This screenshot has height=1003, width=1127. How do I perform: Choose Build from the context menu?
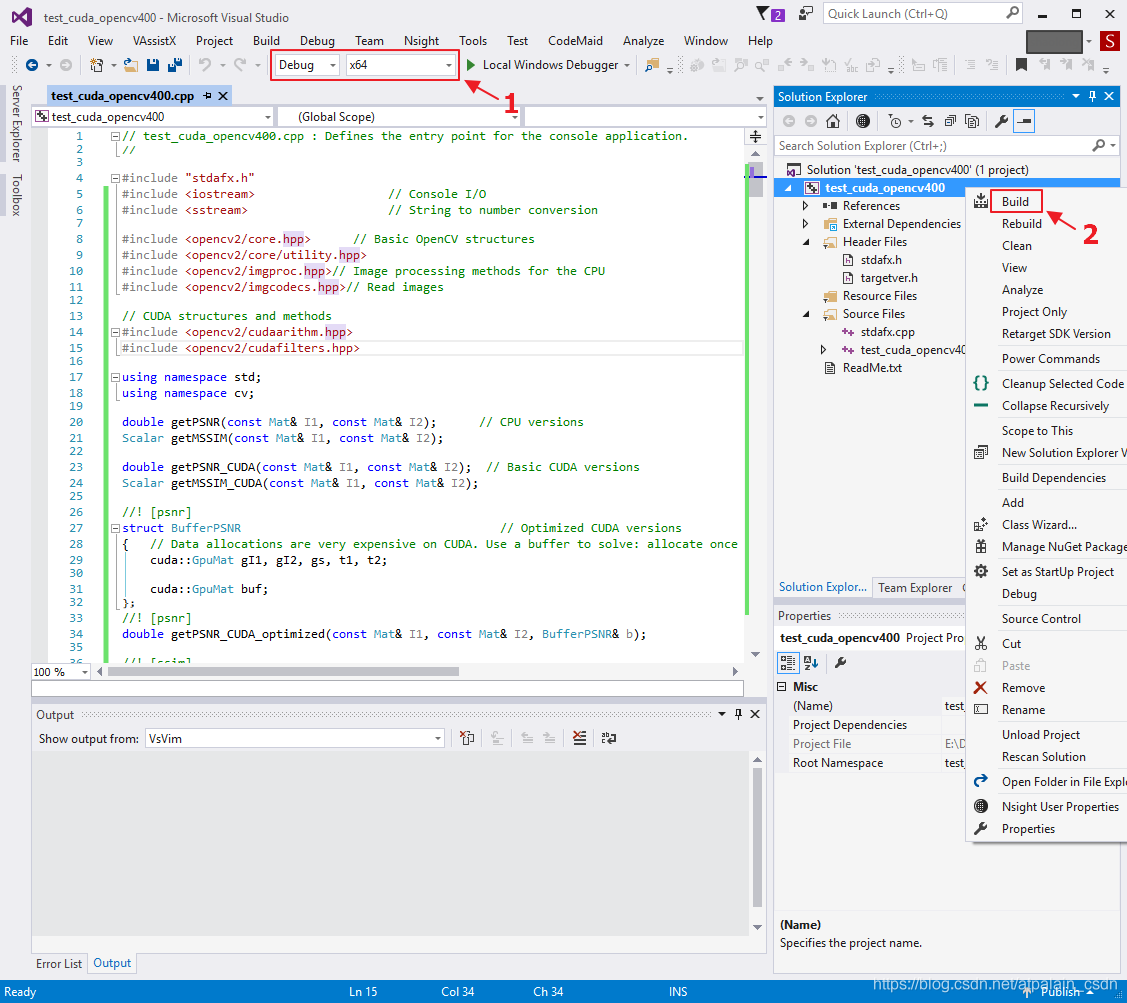click(1015, 202)
